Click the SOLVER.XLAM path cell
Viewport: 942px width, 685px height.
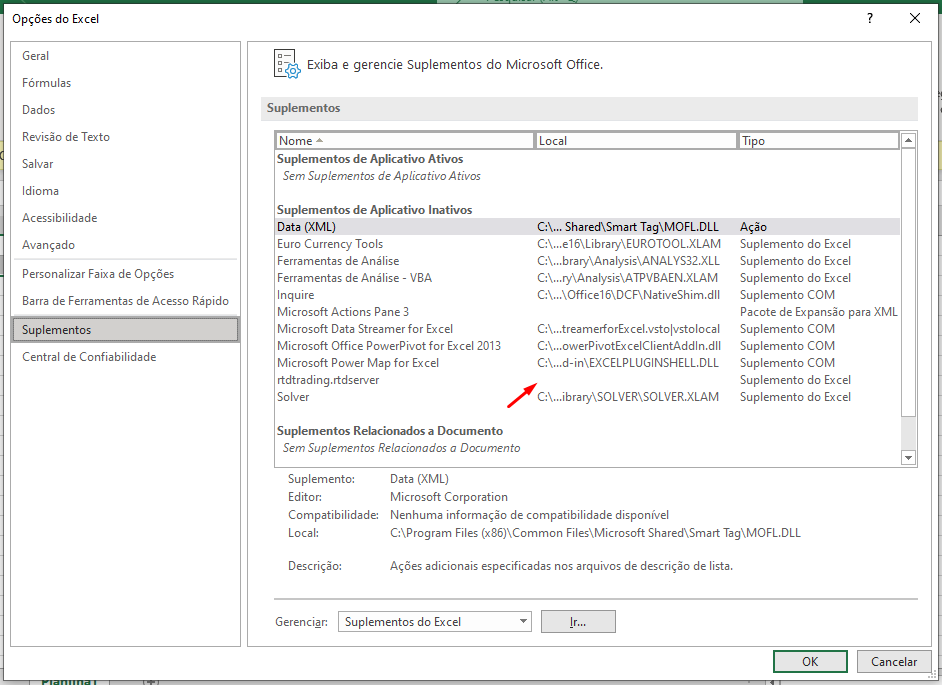(x=628, y=397)
